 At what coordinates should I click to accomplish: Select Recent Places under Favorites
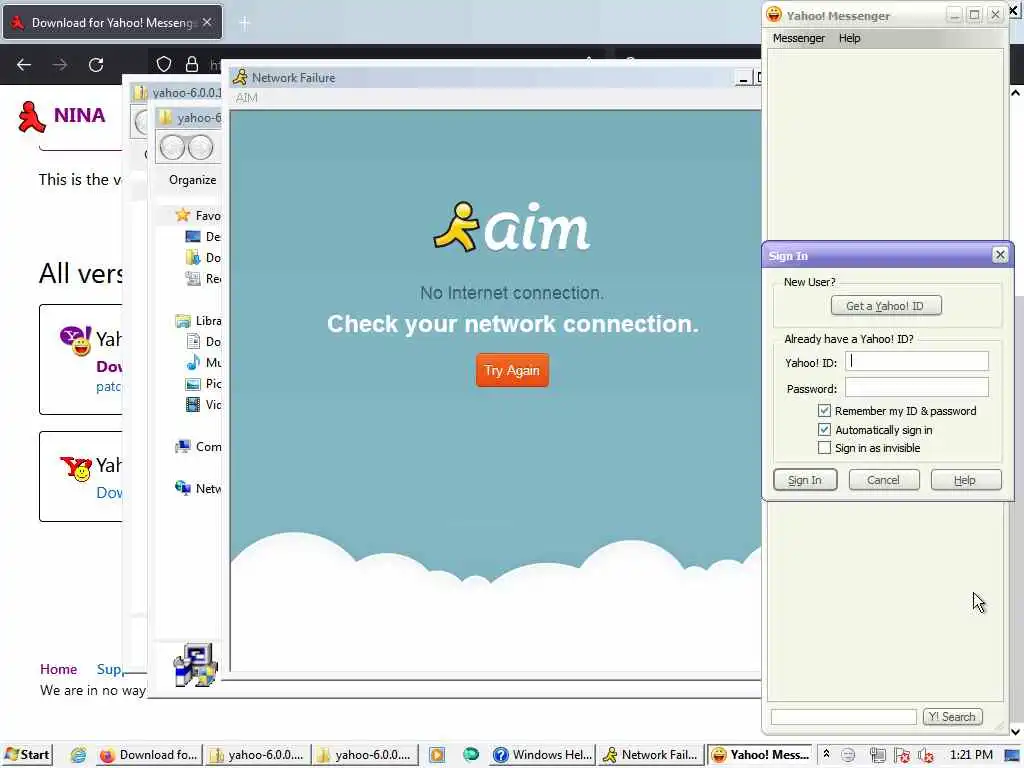pyautogui.click(x=203, y=278)
